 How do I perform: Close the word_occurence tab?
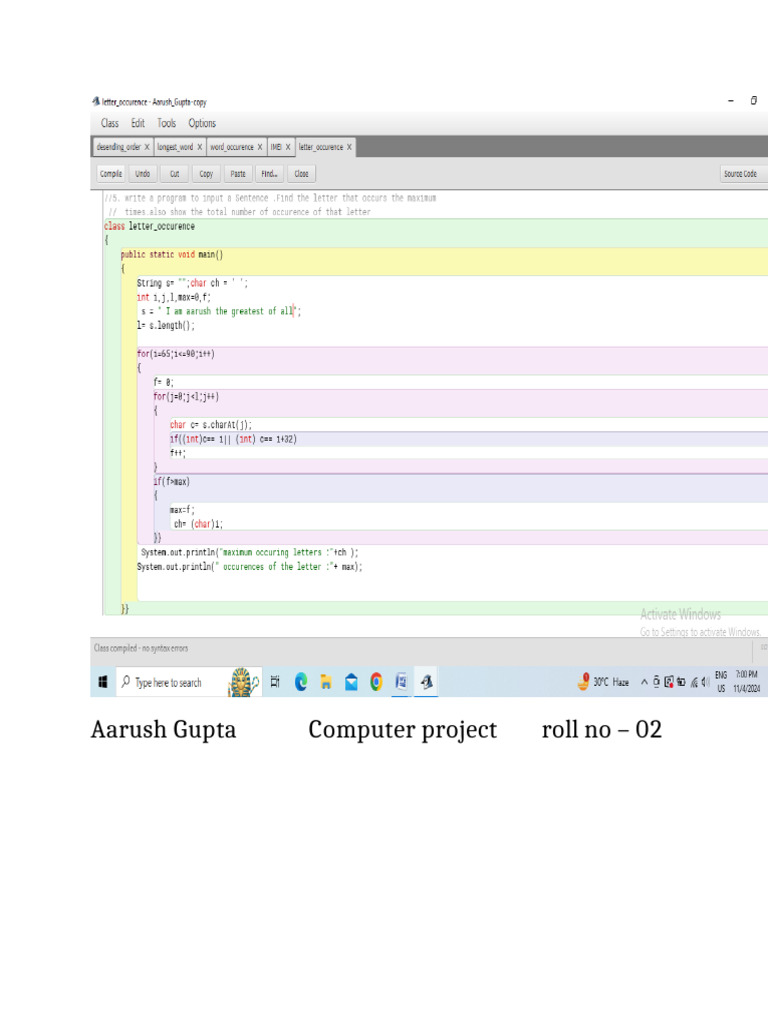[260, 147]
